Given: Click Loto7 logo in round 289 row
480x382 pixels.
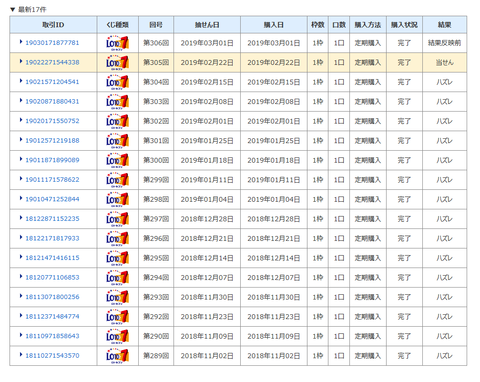Looking at the screenshot, I should pos(117,356).
